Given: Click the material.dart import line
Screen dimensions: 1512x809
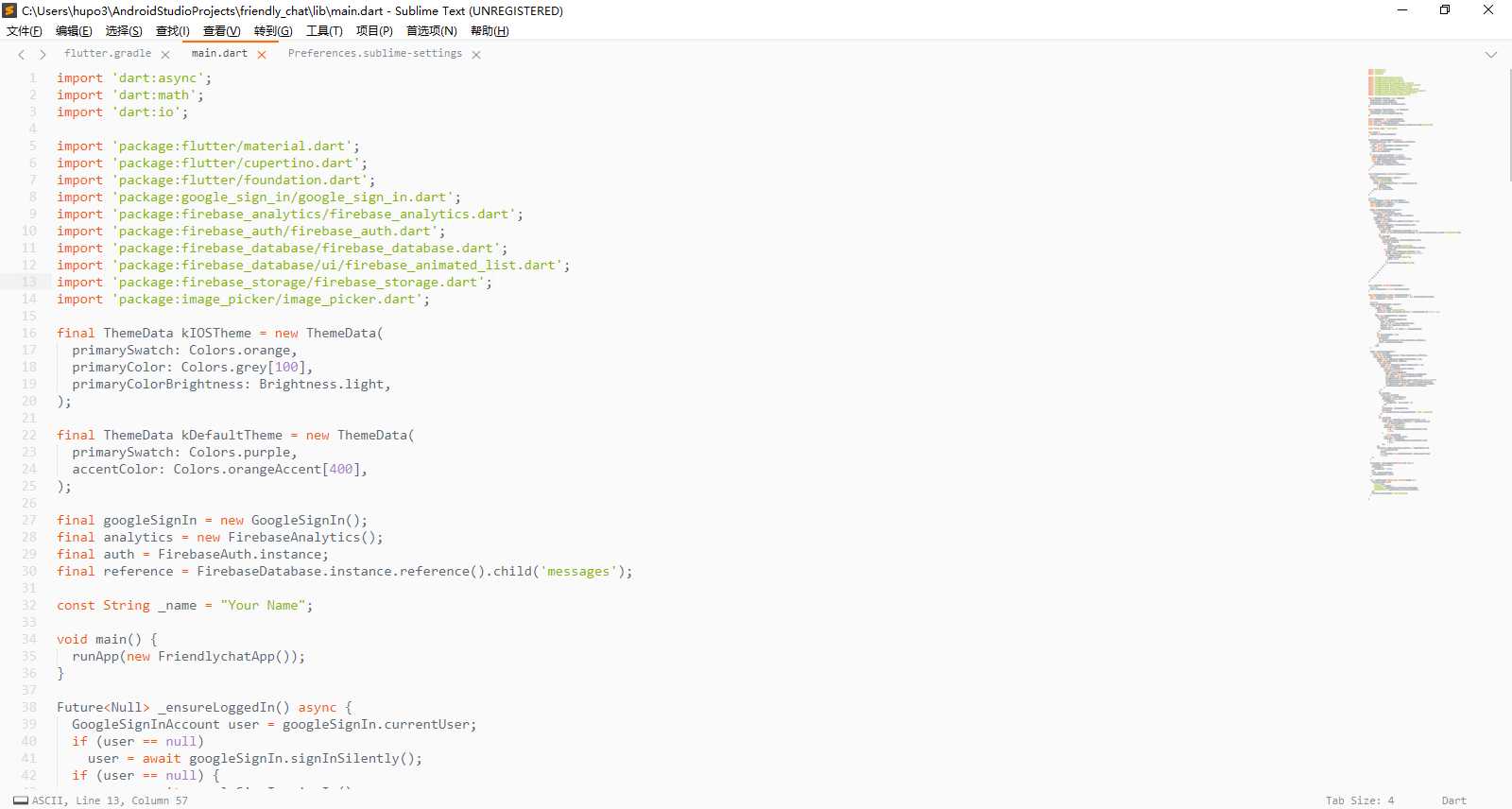Looking at the screenshot, I should point(208,146).
